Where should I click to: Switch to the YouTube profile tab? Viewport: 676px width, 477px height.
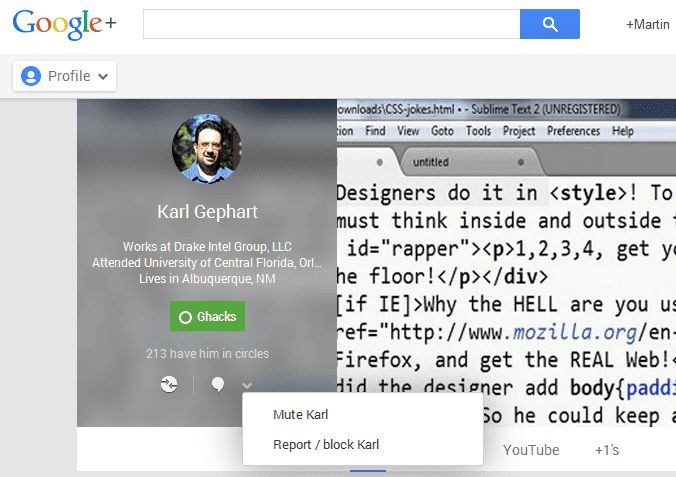(x=531, y=450)
